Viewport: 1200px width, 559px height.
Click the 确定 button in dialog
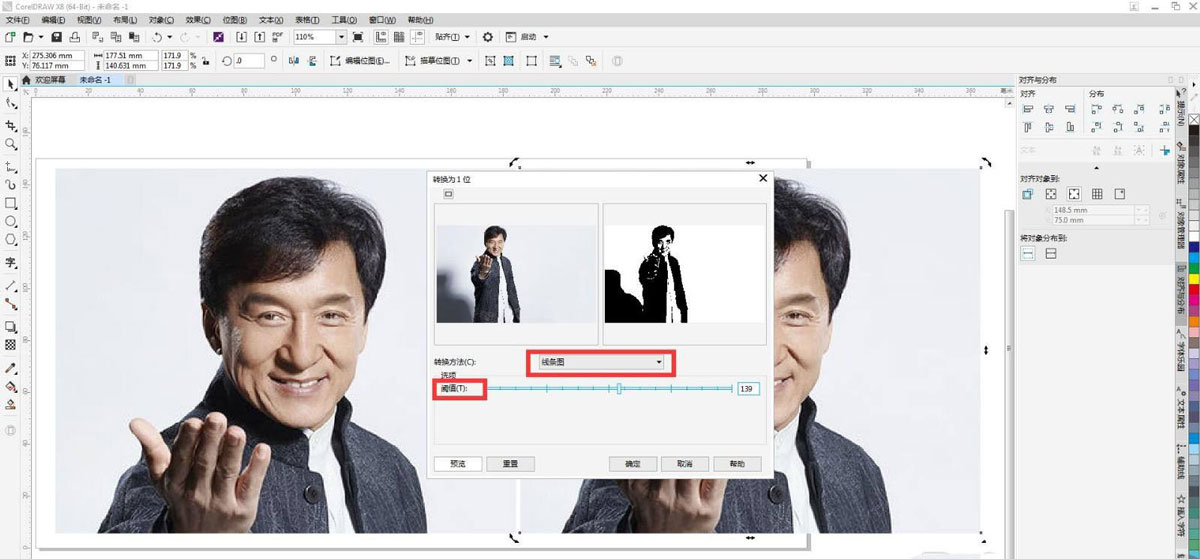(x=632, y=464)
